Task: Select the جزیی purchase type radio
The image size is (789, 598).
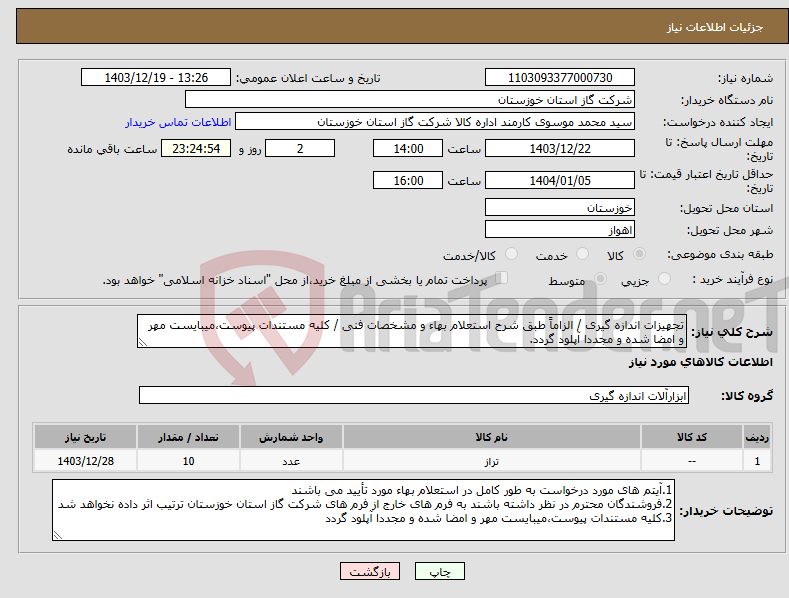Action: (664, 278)
